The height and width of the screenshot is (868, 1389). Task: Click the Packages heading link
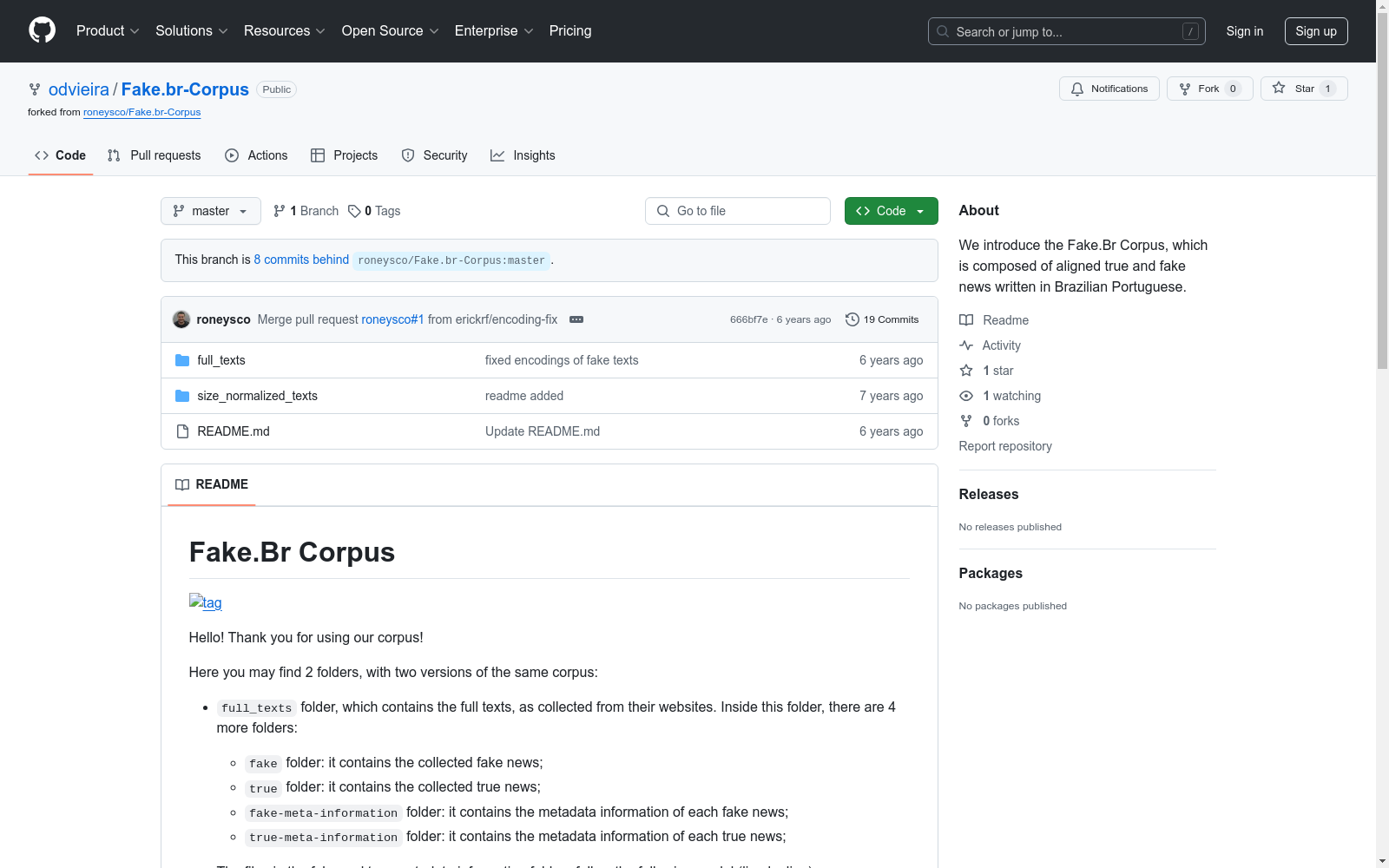click(991, 574)
